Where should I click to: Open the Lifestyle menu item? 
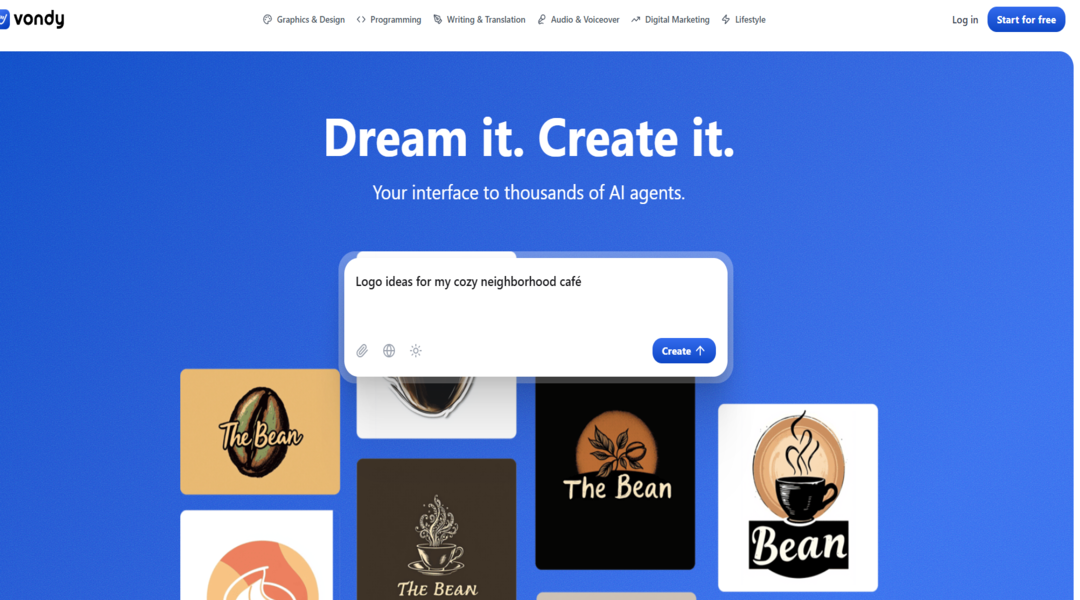[x=743, y=19]
